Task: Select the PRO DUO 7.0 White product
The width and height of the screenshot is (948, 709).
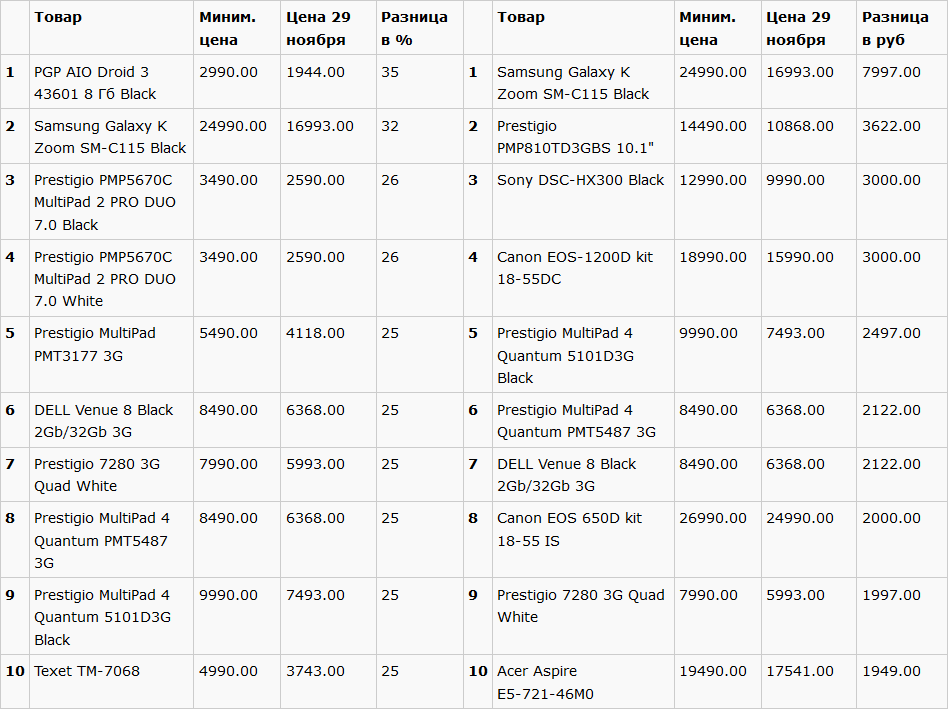Action: 104,279
